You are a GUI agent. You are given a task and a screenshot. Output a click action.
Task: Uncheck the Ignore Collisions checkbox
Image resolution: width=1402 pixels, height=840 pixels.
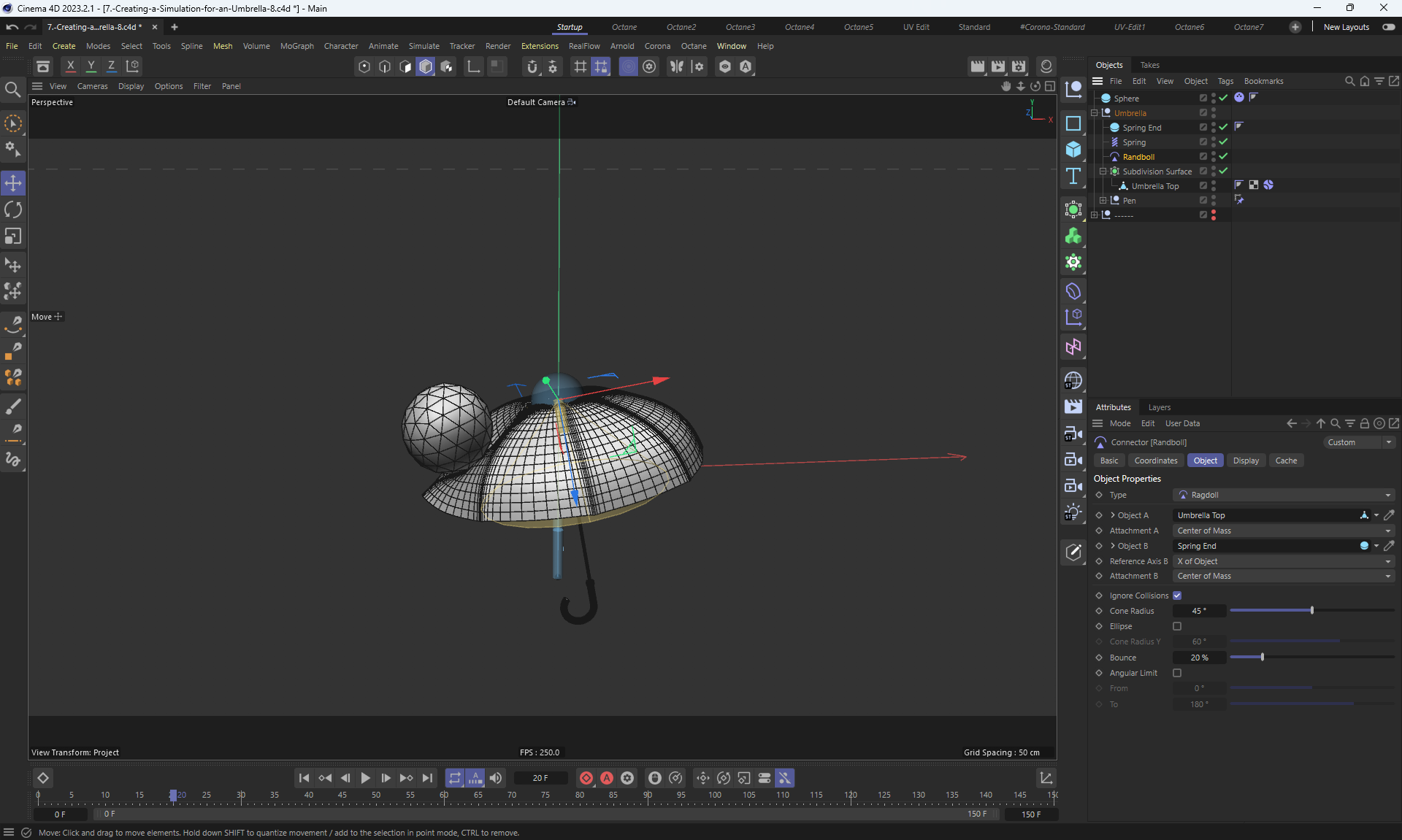(x=1177, y=596)
